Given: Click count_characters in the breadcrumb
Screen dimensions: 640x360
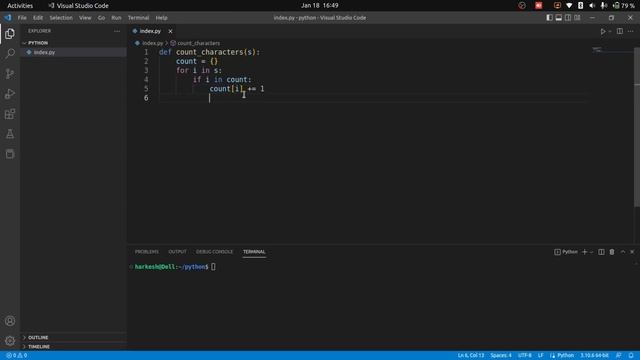Looking at the screenshot, I should pyautogui.click(x=198, y=43).
